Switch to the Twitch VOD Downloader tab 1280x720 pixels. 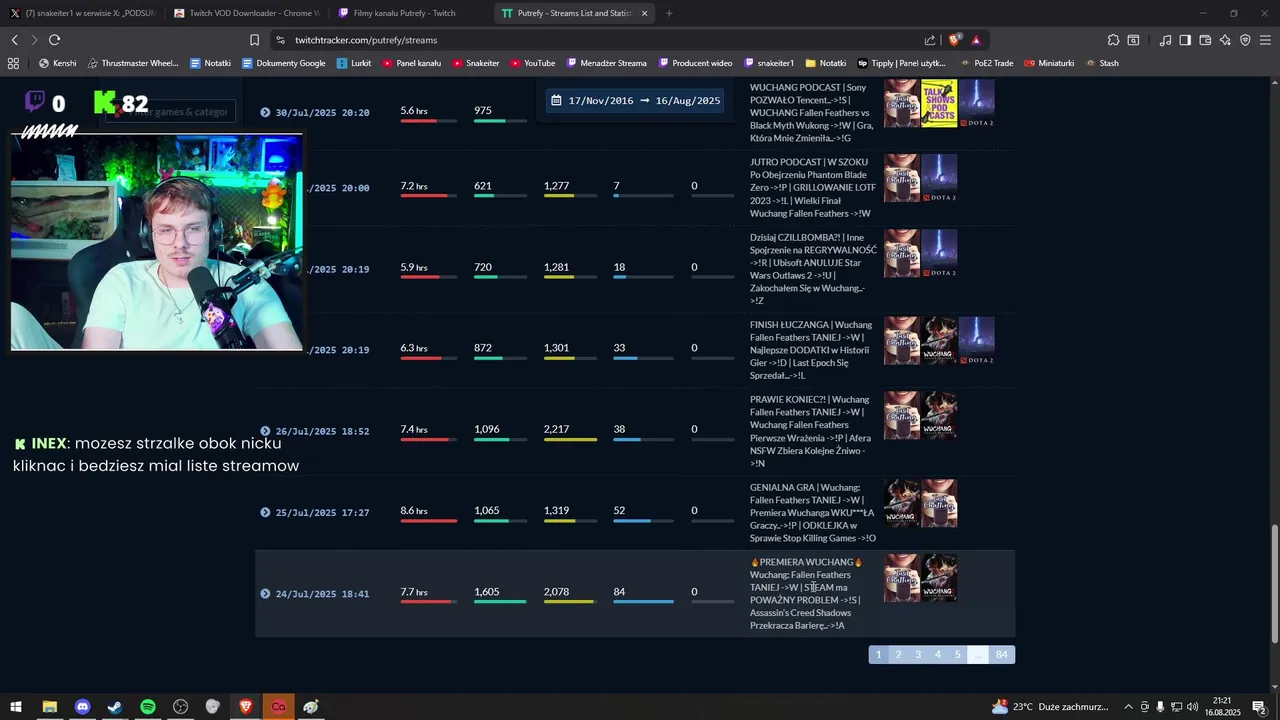click(x=246, y=13)
